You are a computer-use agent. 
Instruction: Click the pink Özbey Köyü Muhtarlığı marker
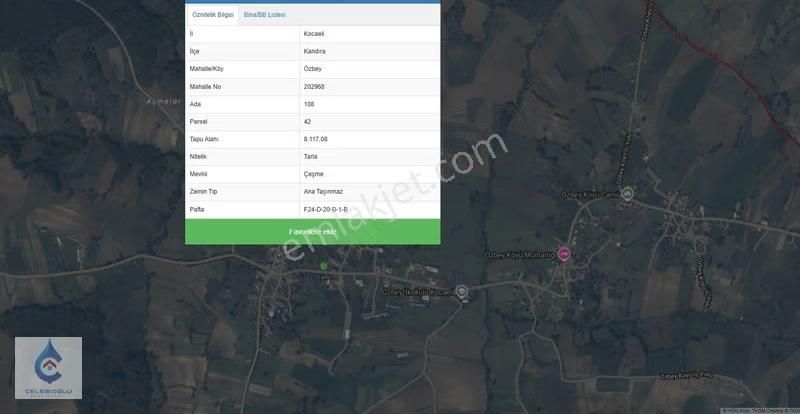tap(564, 255)
